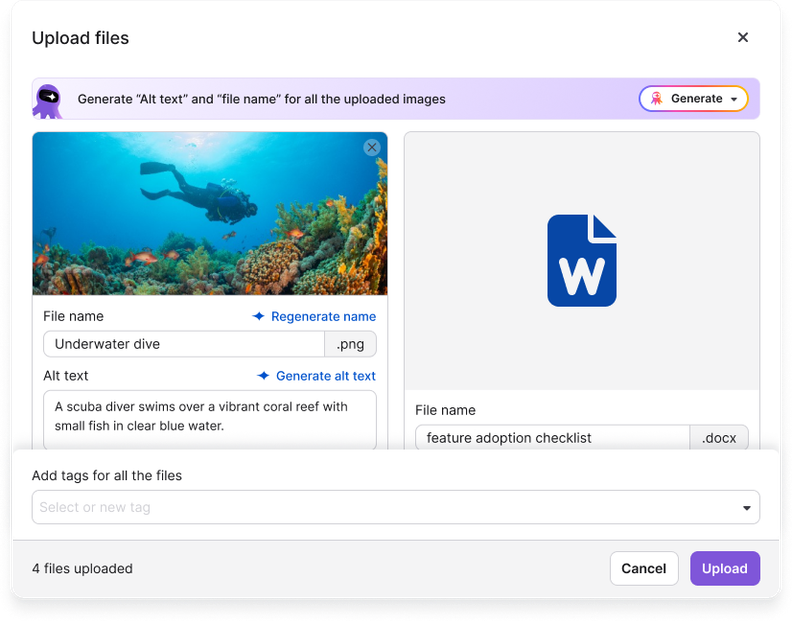Open the tags selection dropdown
This screenshot has width=792, height=621.
click(747, 508)
